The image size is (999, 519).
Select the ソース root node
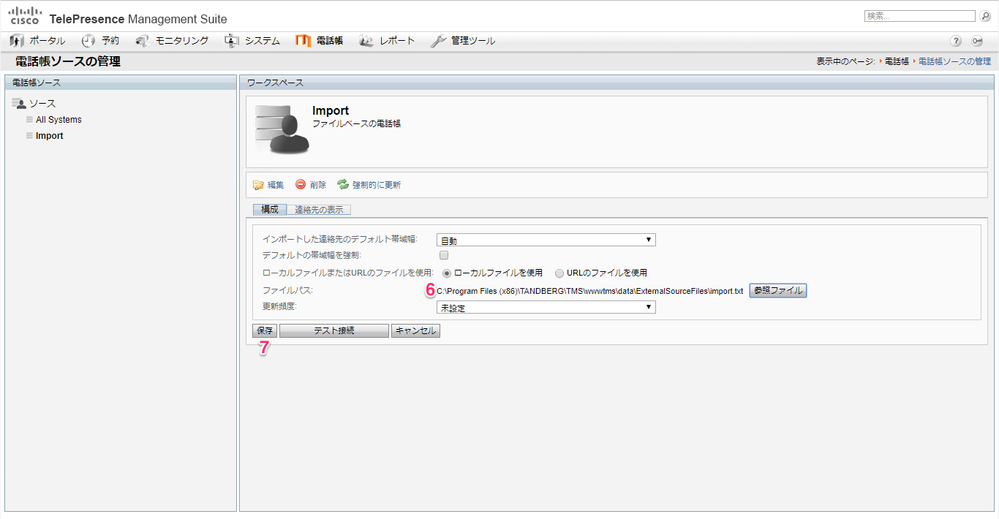click(x=43, y=103)
